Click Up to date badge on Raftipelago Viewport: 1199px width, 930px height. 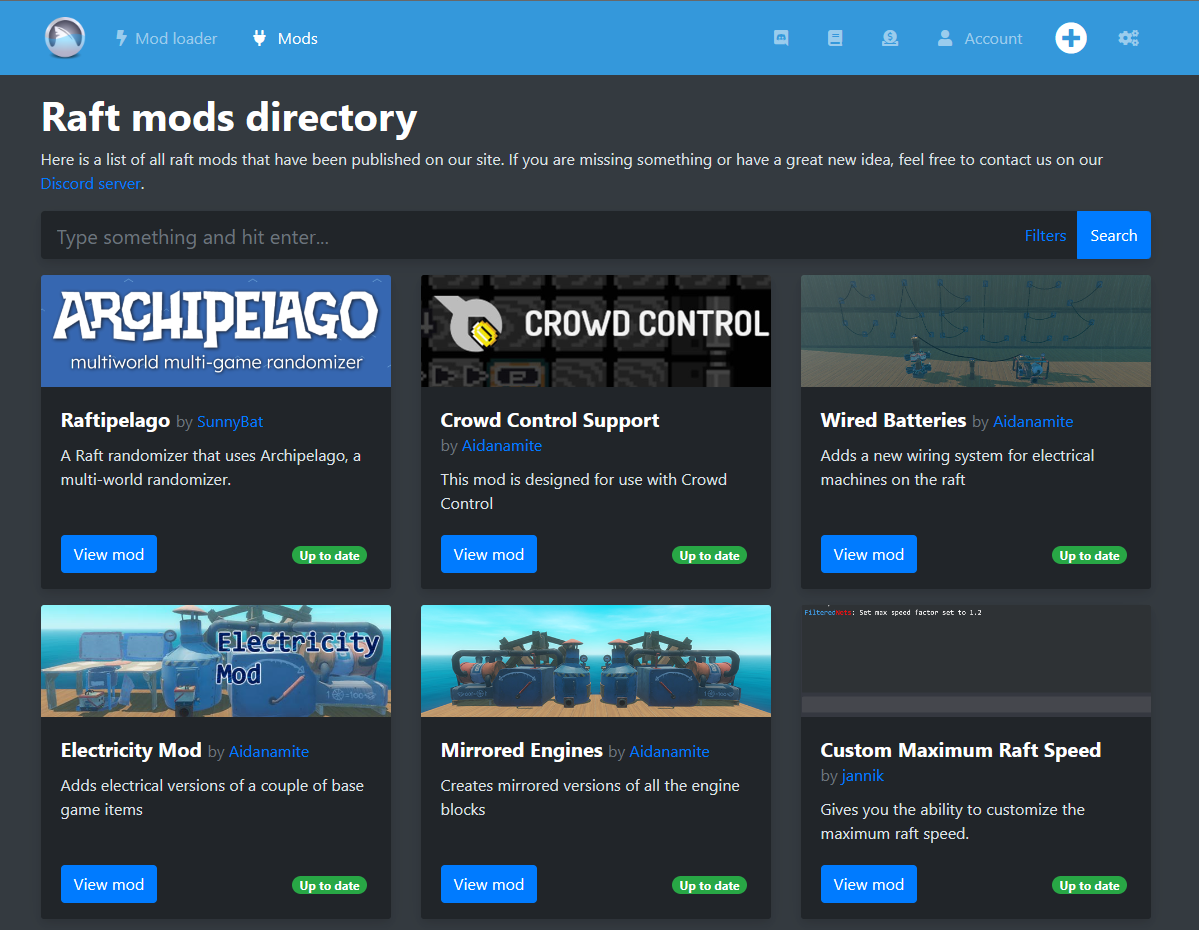click(330, 556)
